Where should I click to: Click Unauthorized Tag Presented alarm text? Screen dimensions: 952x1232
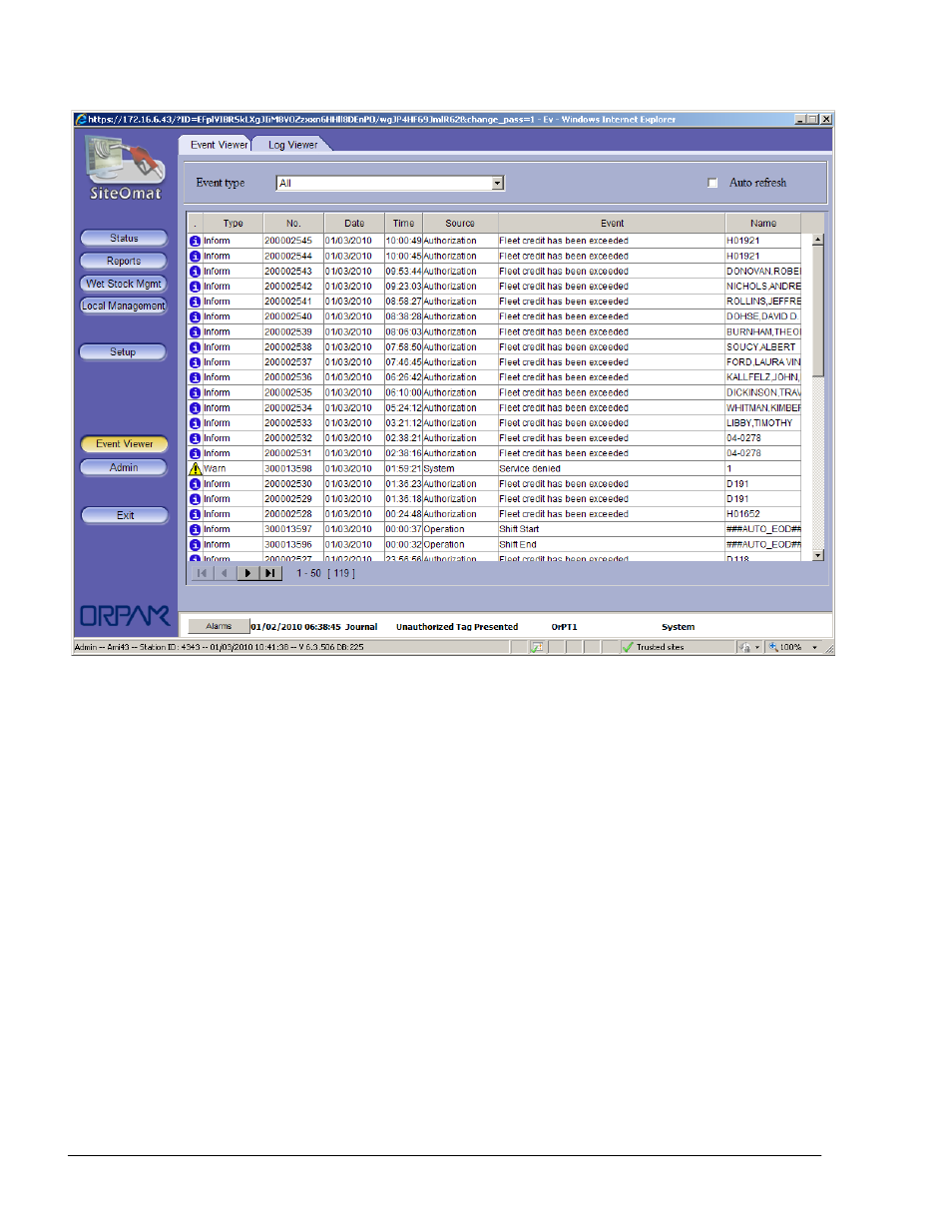pyautogui.click(x=457, y=627)
